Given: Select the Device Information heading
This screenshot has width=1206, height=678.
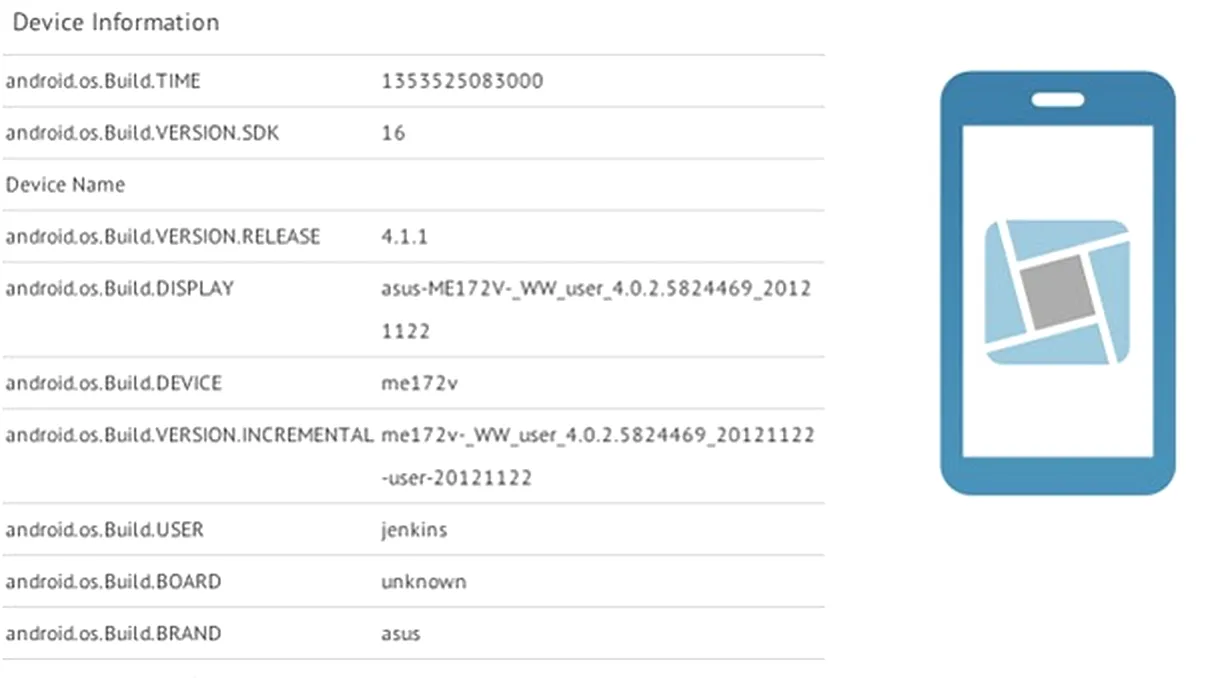Looking at the screenshot, I should [x=116, y=22].
